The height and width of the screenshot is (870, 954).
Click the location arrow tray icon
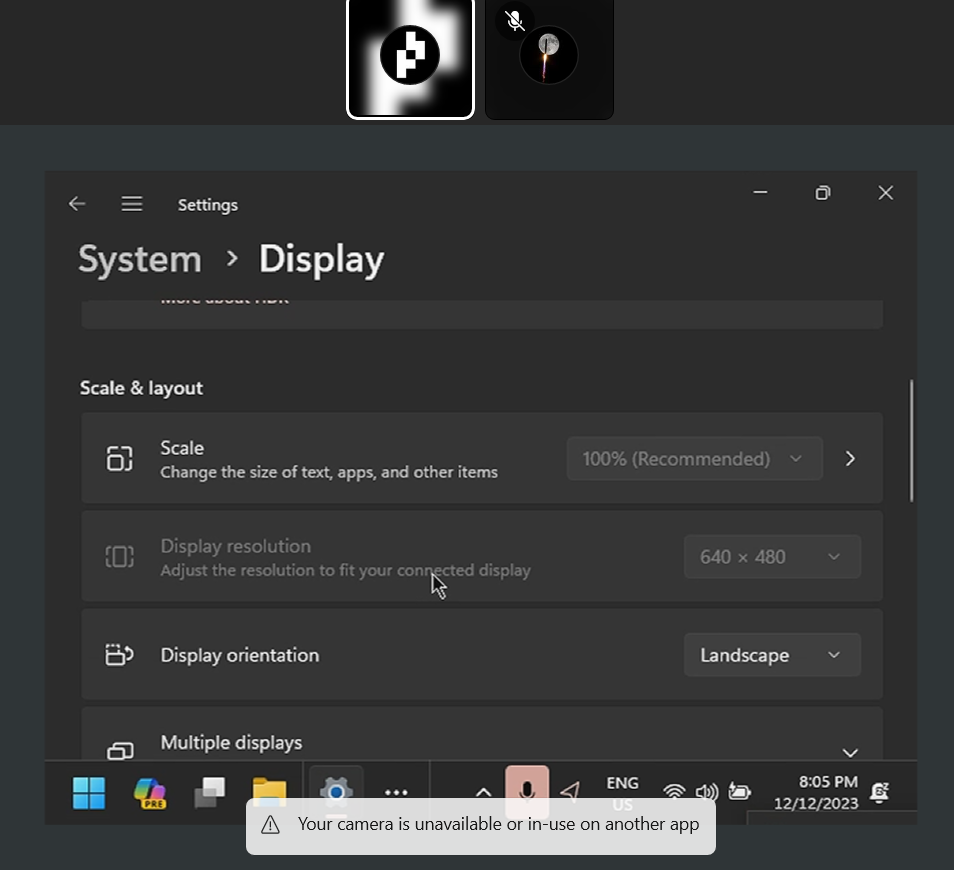click(570, 792)
